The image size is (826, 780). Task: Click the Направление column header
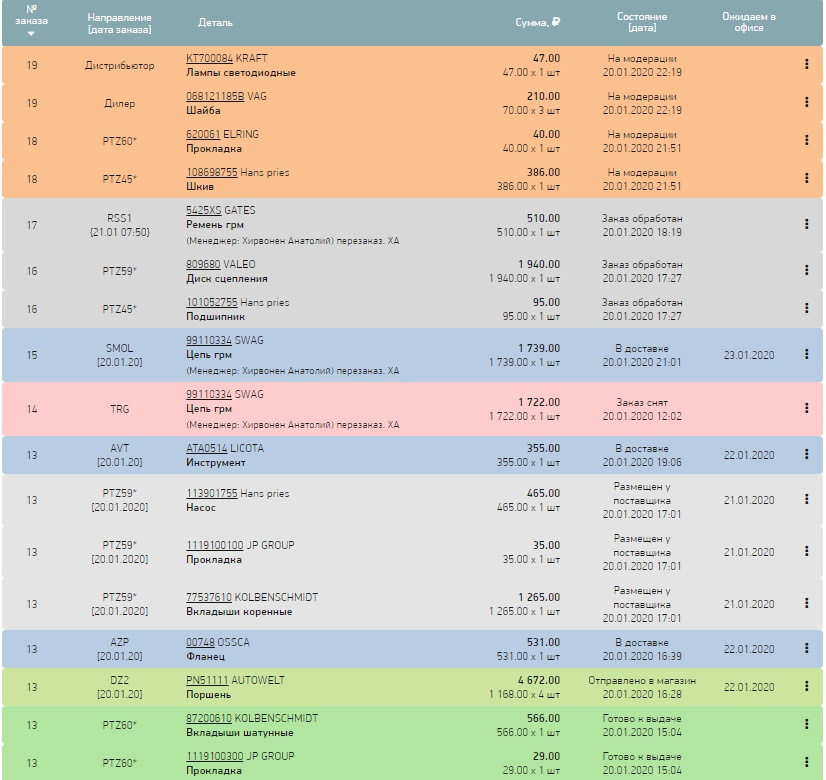[120, 23]
